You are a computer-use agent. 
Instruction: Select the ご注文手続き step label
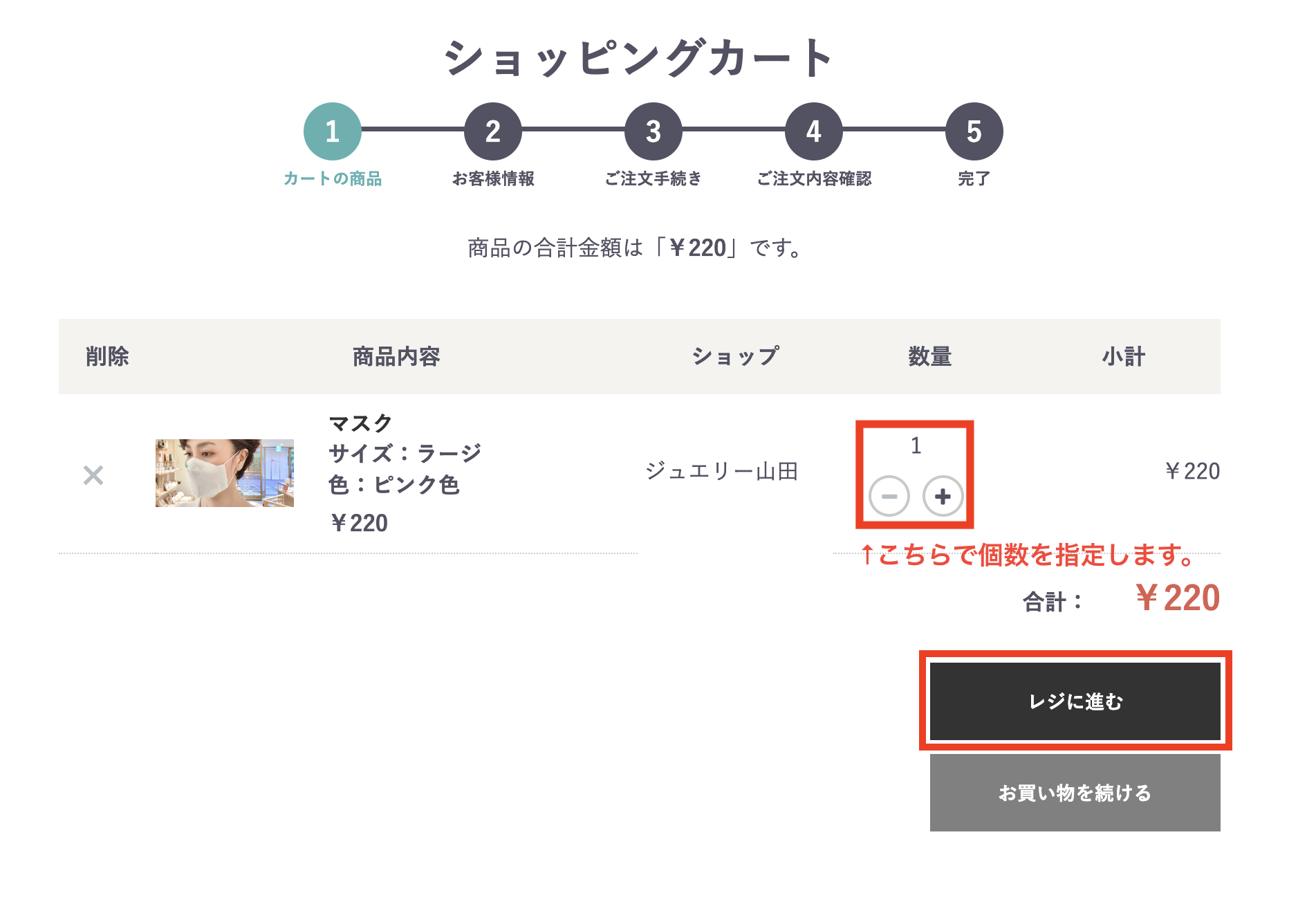(x=654, y=179)
